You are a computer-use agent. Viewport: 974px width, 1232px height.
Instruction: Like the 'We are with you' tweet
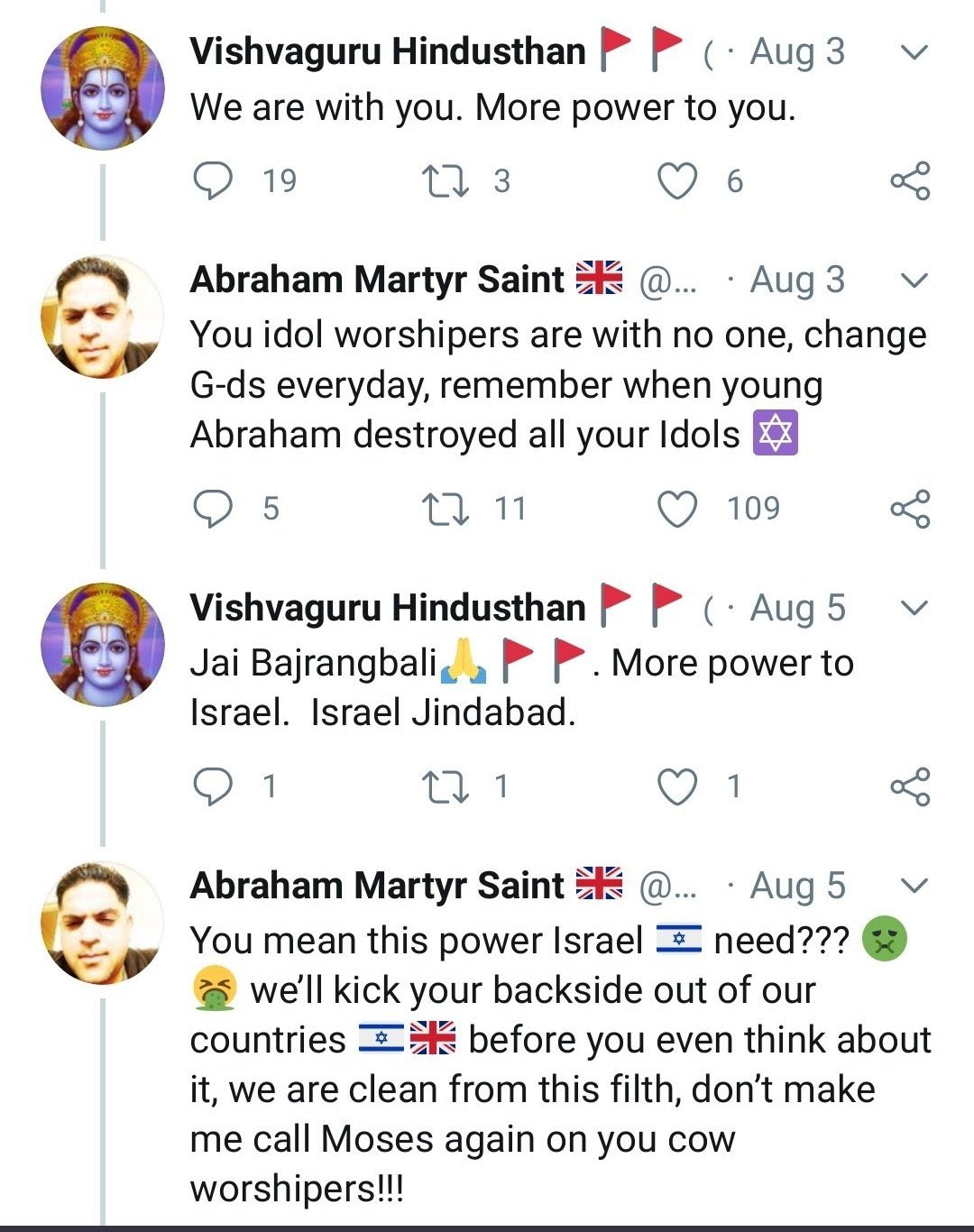click(x=676, y=181)
